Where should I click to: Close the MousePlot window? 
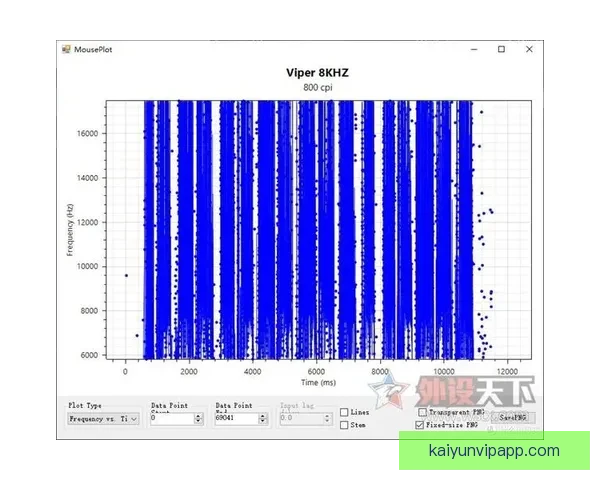tap(529, 49)
